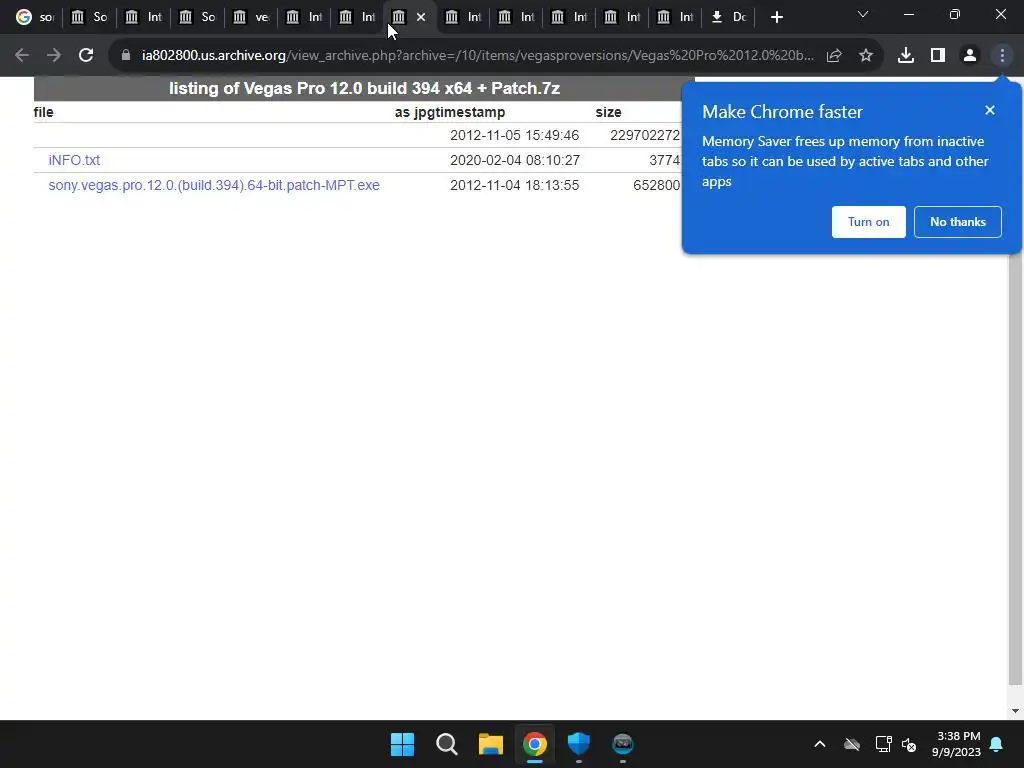
Task: Open the screen recorder taskbar app
Action: point(622,744)
